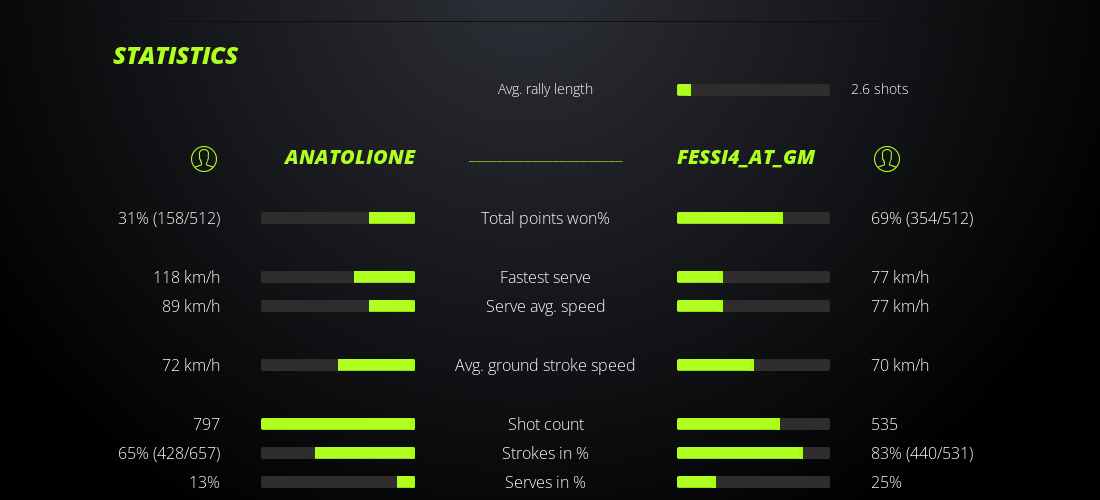Image resolution: width=1100 pixels, height=500 pixels.
Task: Click ANATOLIONE's Total points won bar
Action: pyautogui.click(x=338, y=218)
